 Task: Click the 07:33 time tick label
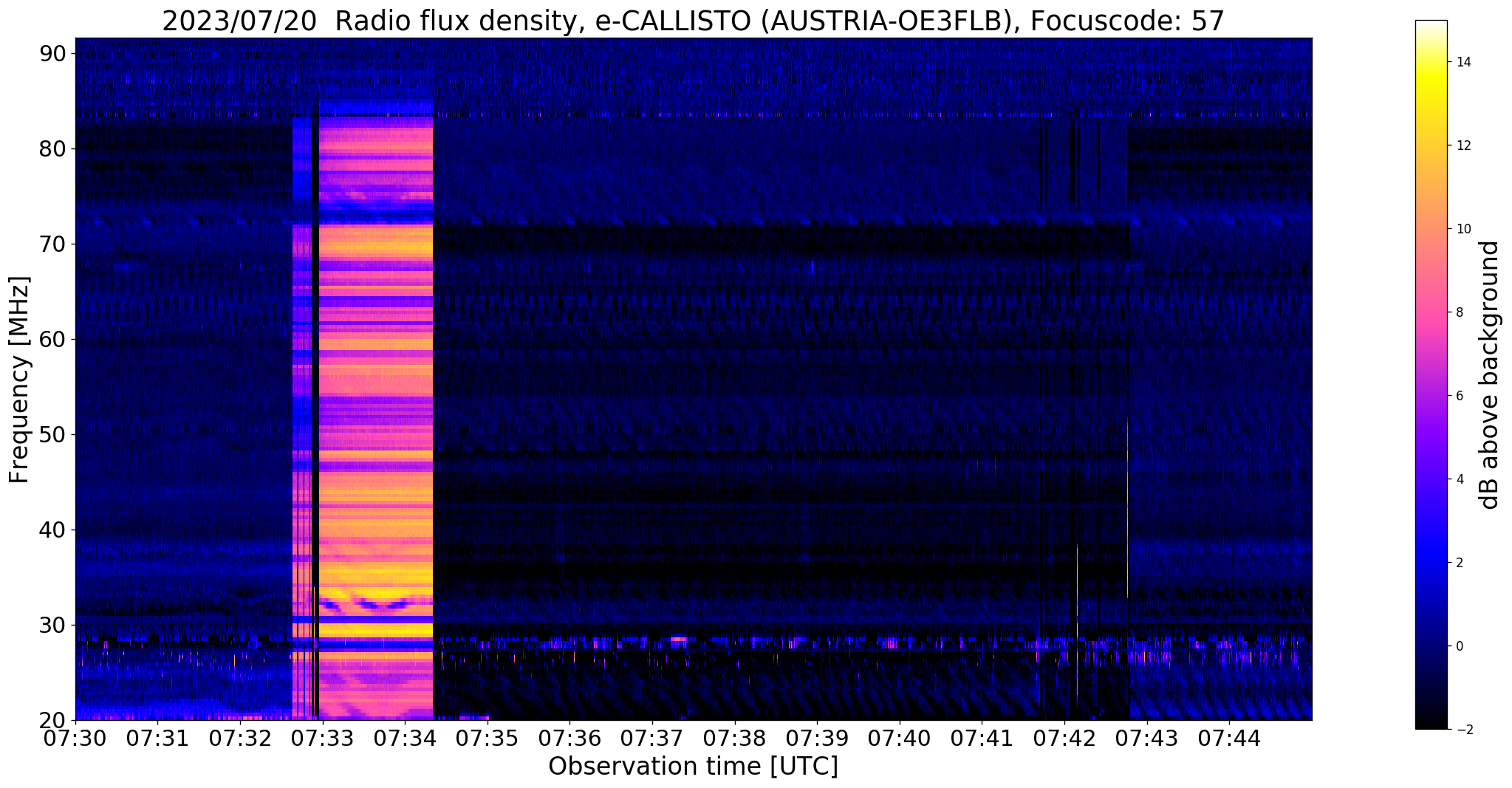322,739
